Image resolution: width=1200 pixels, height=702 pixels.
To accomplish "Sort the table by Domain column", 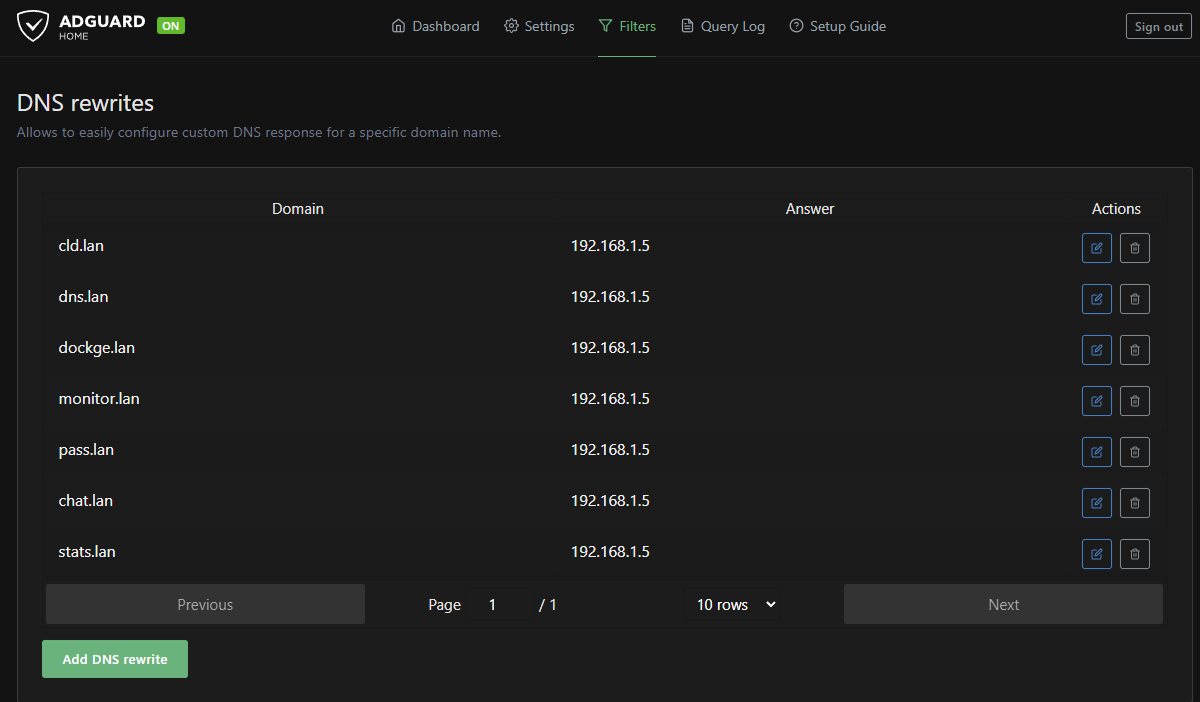I will tap(298, 209).
